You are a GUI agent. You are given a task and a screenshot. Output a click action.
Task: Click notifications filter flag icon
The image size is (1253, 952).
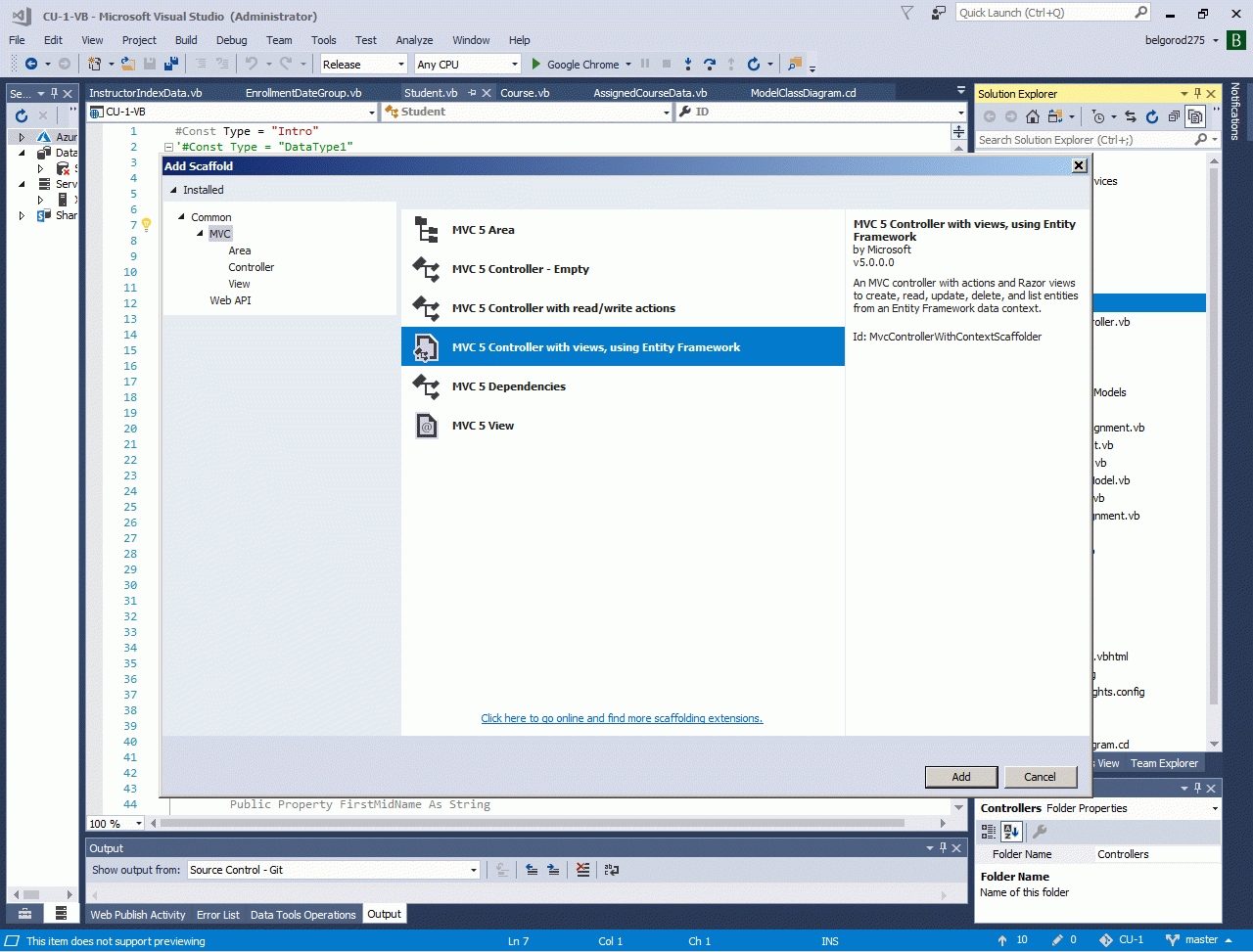pyautogui.click(x=907, y=13)
